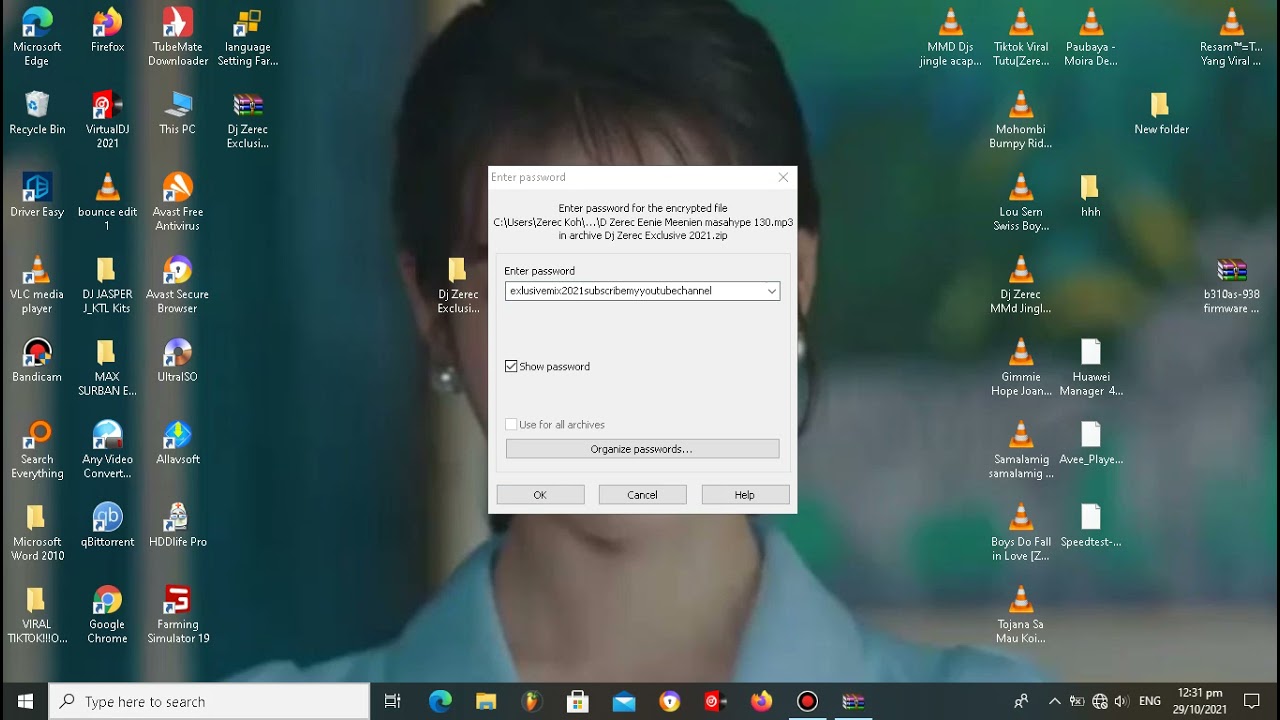The width and height of the screenshot is (1280, 720).
Task: Select the MMD Djs jingle acap... file
Action: coord(950,38)
